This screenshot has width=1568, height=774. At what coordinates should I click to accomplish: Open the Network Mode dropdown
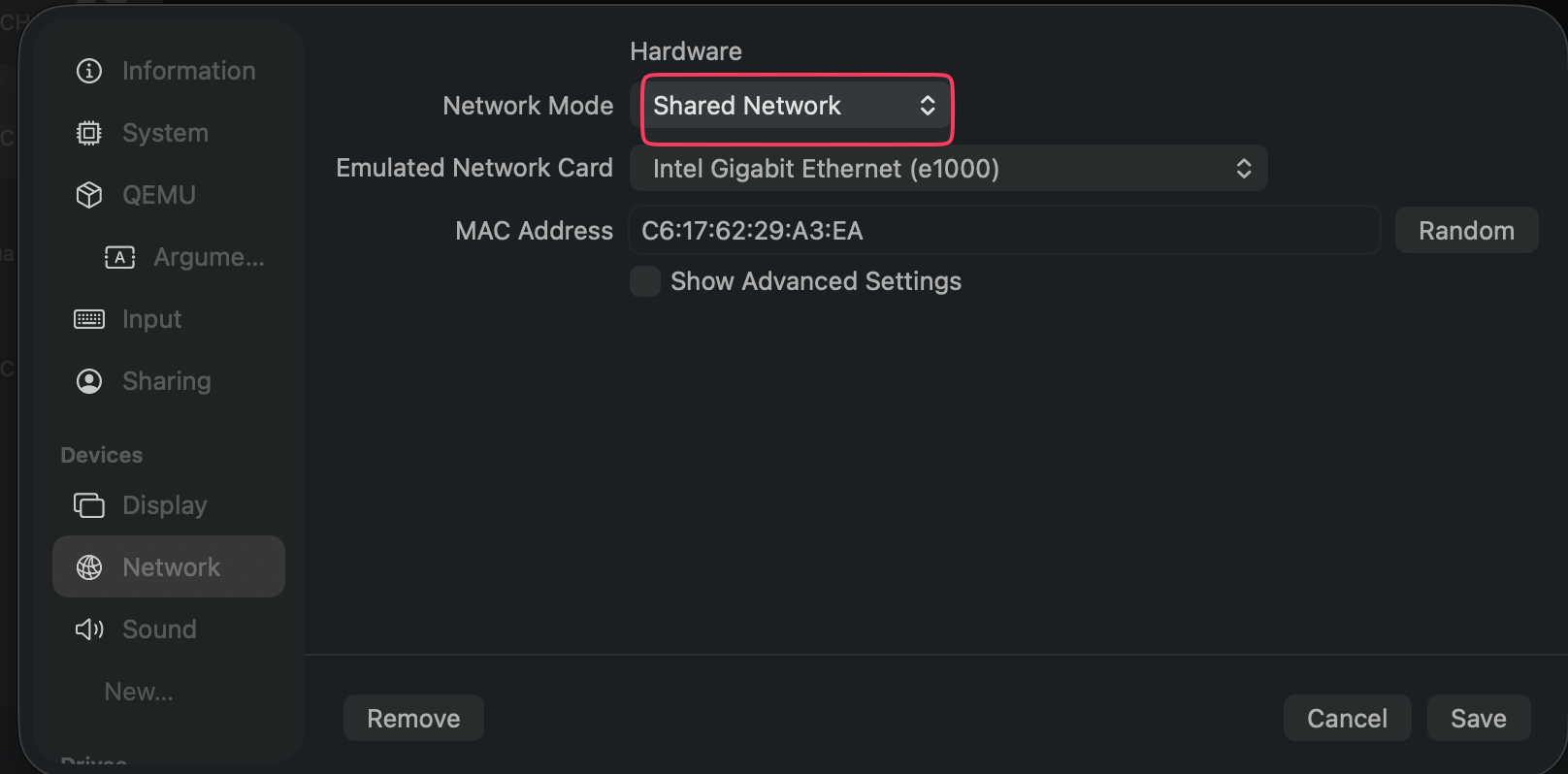[x=796, y=107]
